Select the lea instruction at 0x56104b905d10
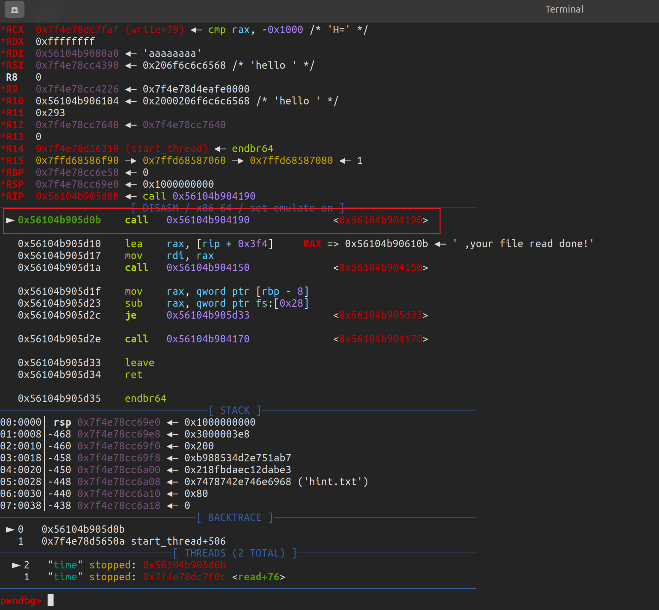659x610 pixels. [145, 244]
